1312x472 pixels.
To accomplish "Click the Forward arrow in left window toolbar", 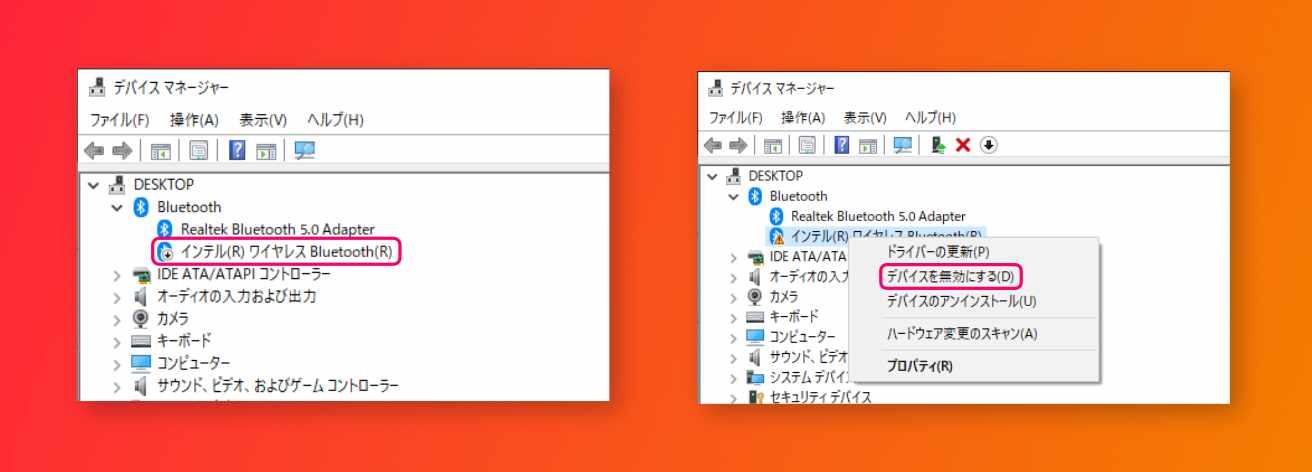I will [122, 151].
